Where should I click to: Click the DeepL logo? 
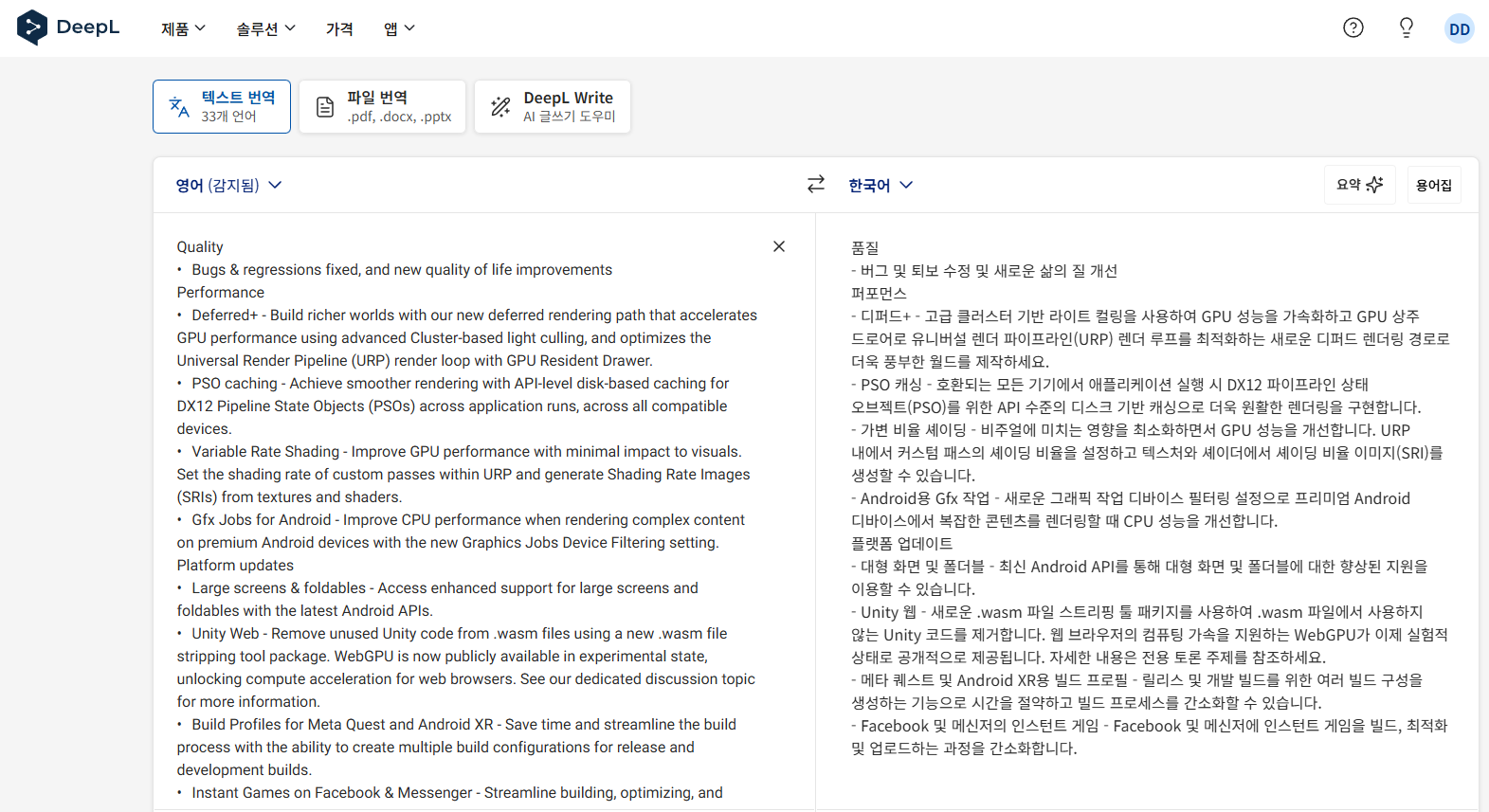[x=68, y=27]
